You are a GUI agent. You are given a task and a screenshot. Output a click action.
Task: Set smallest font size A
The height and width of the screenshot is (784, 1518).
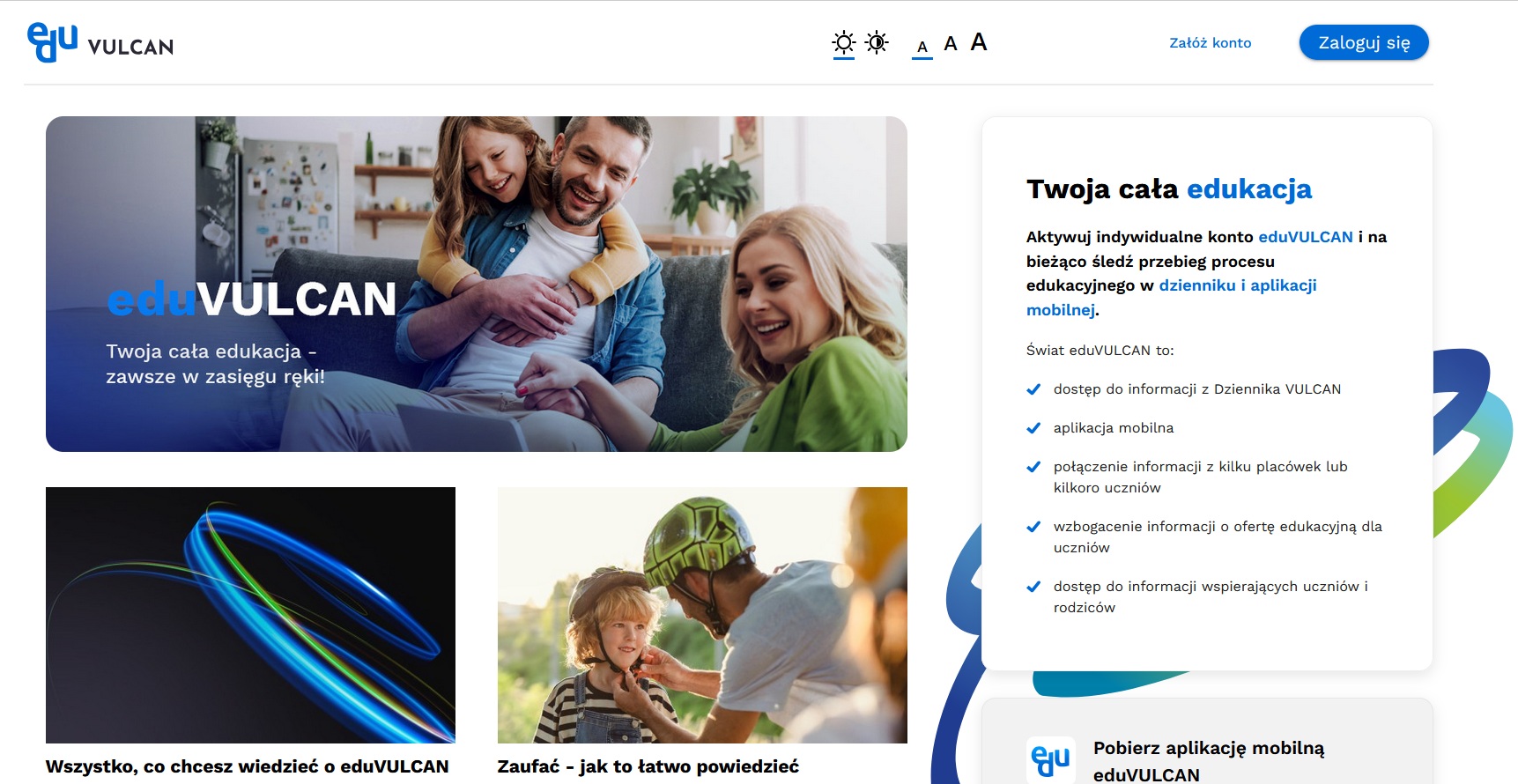pos(922,47)
